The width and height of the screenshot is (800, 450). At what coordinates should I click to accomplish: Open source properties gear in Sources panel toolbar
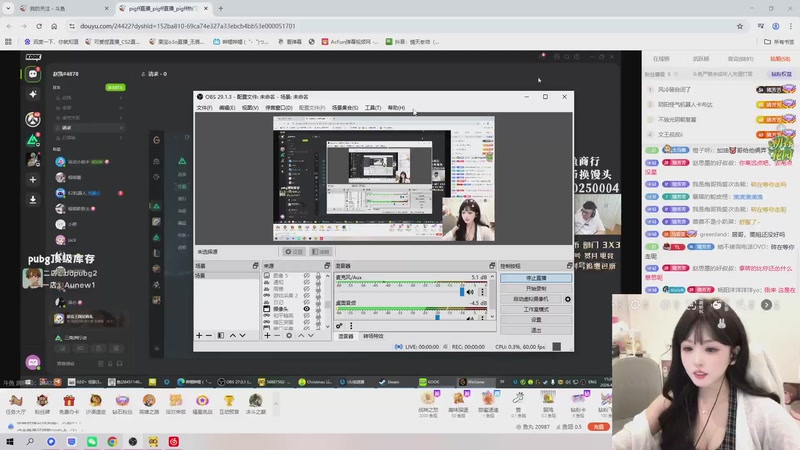289,335
